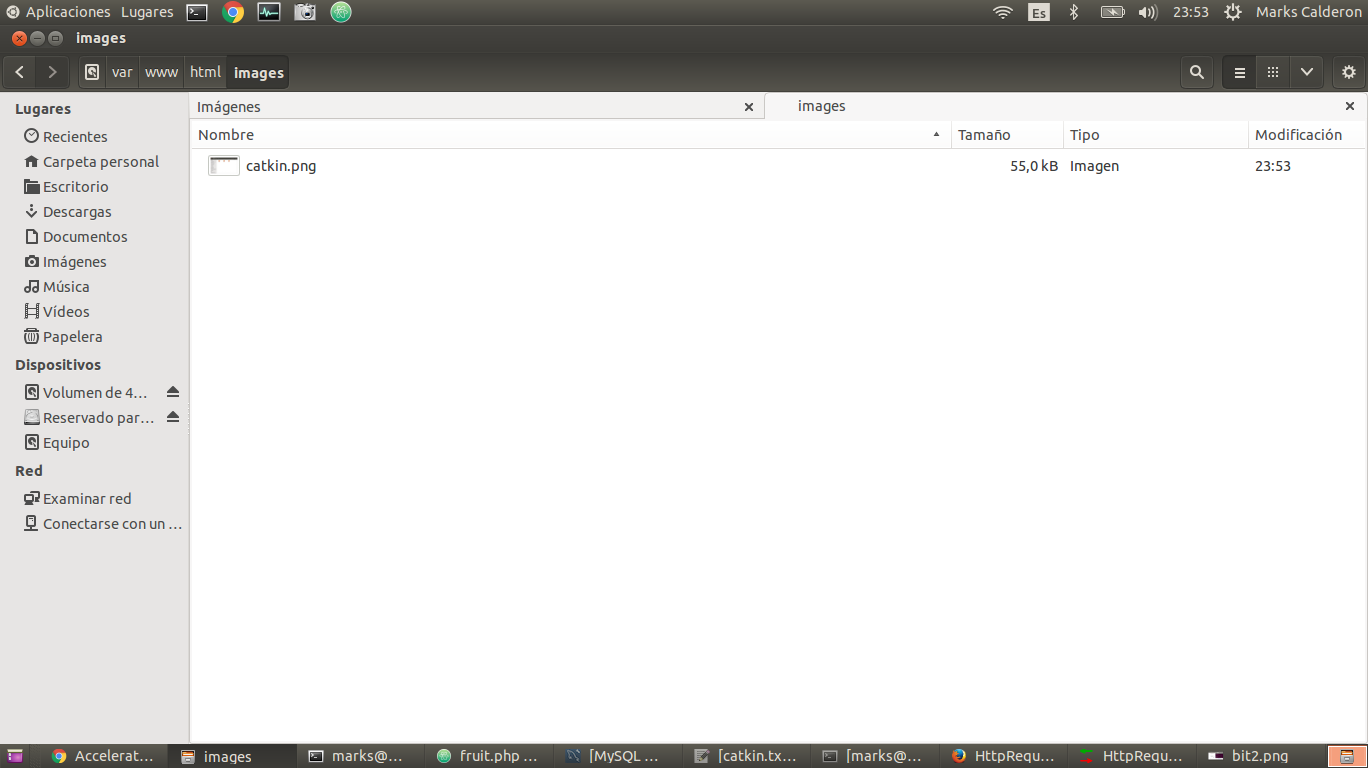Switch to icon grid view
Screen dimensions: 1368x768
pos(1273,72)
